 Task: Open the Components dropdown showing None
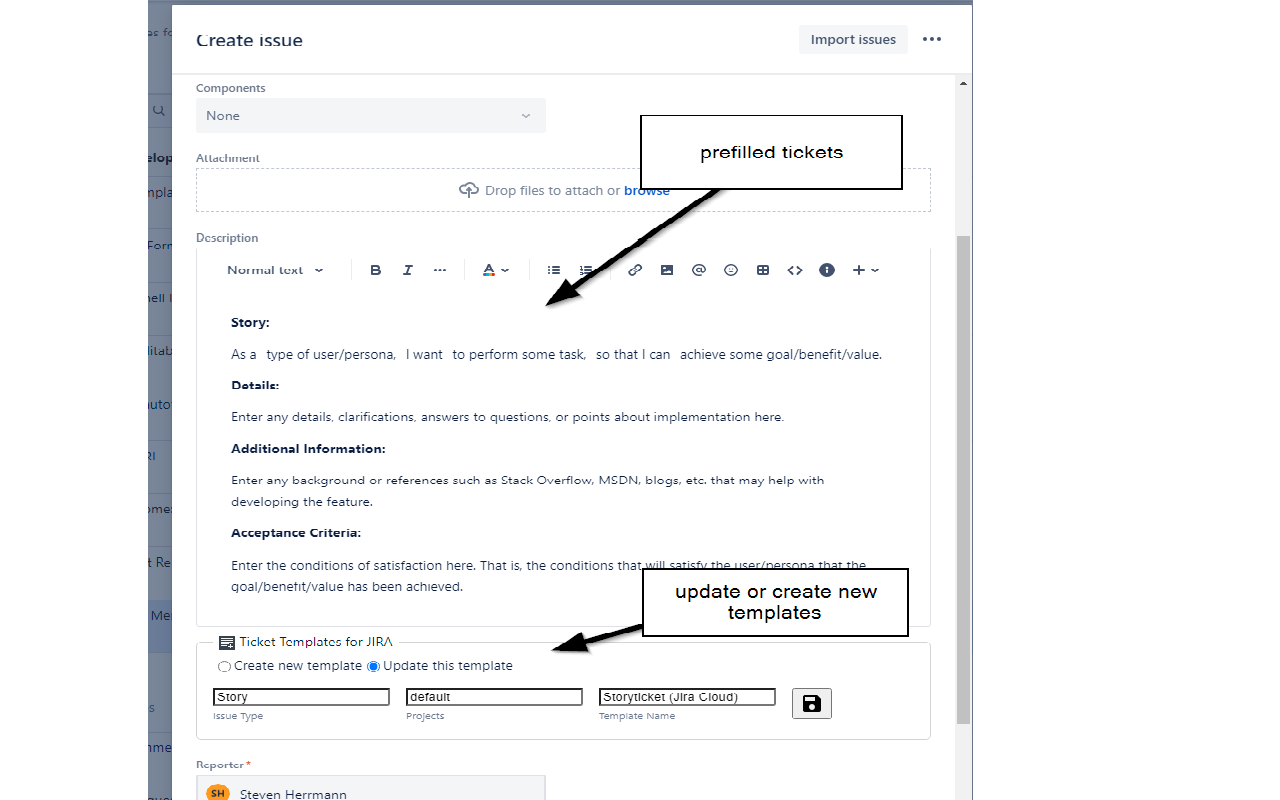point(370,115)
